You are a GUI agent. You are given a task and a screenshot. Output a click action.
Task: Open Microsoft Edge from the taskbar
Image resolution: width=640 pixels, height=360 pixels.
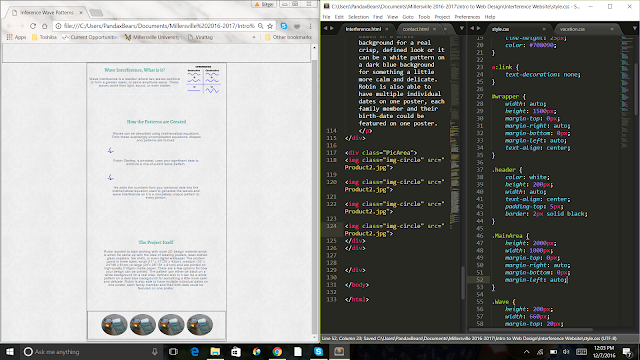pyautogui.click(x=195, y=351)
